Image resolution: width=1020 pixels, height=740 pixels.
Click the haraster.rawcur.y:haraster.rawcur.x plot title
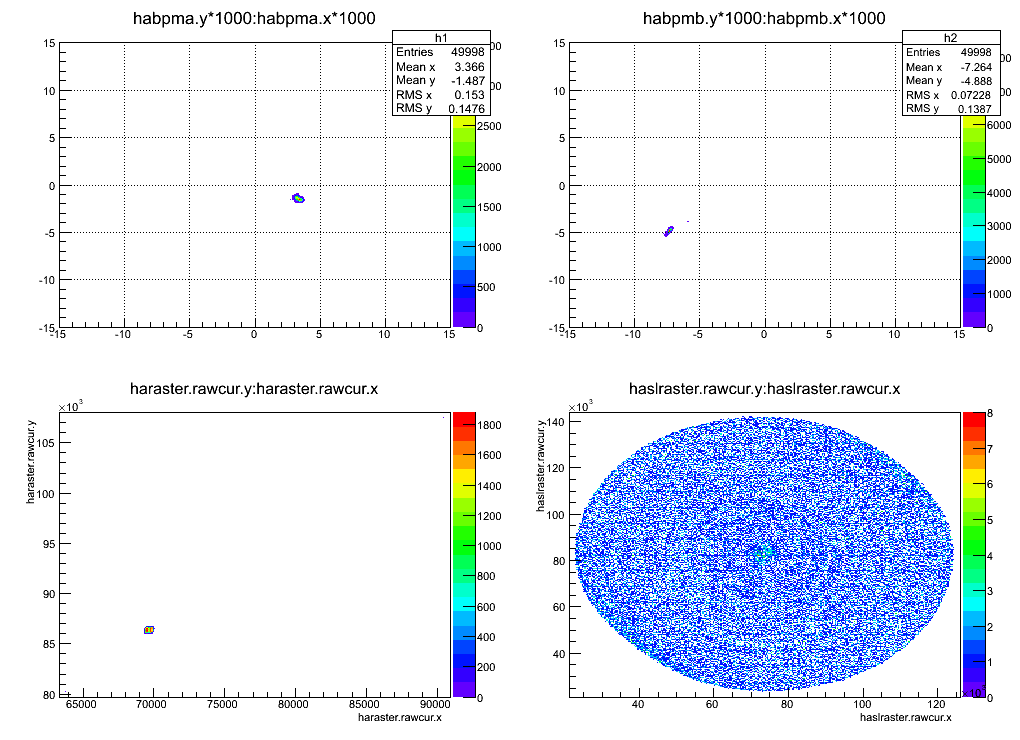(254, 389)
